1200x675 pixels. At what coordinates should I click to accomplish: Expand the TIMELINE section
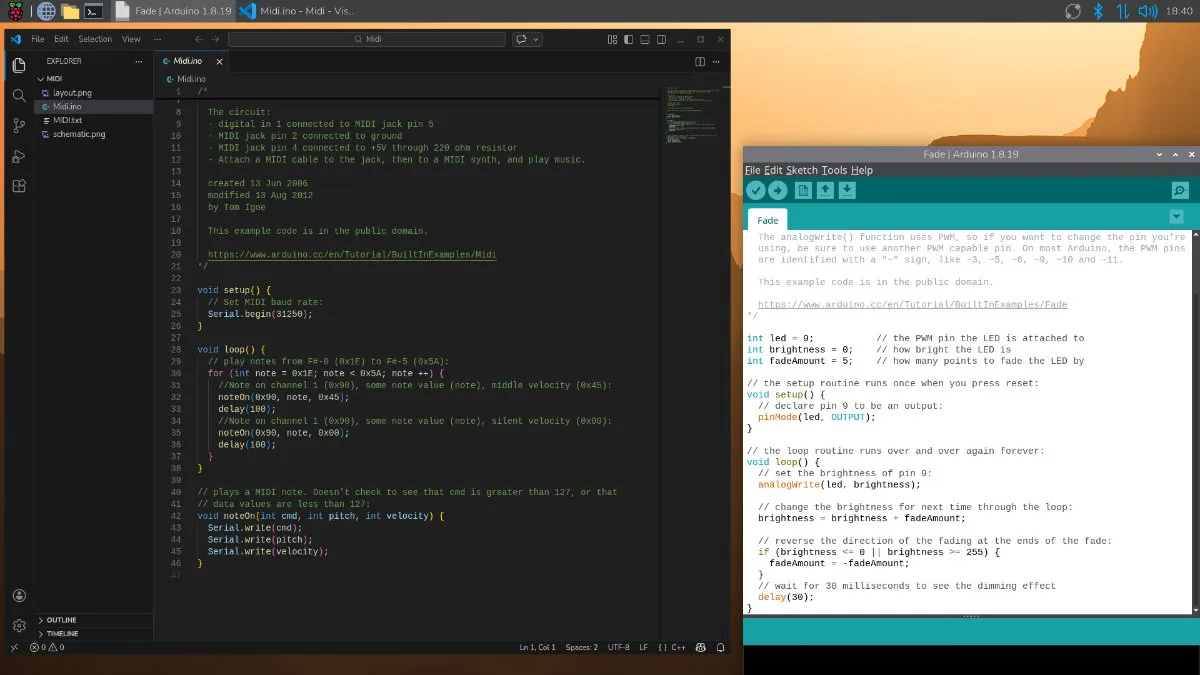coord(62,634)
